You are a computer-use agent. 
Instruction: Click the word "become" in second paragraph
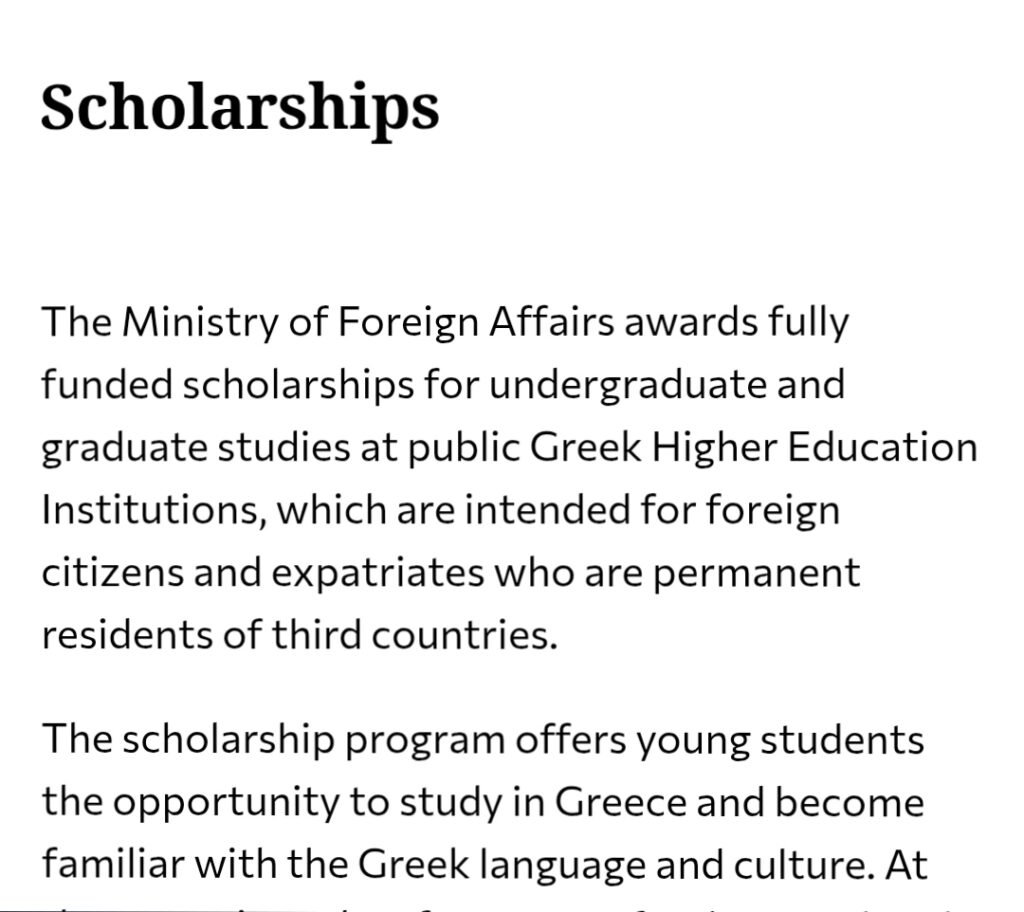tap(850, 803)
